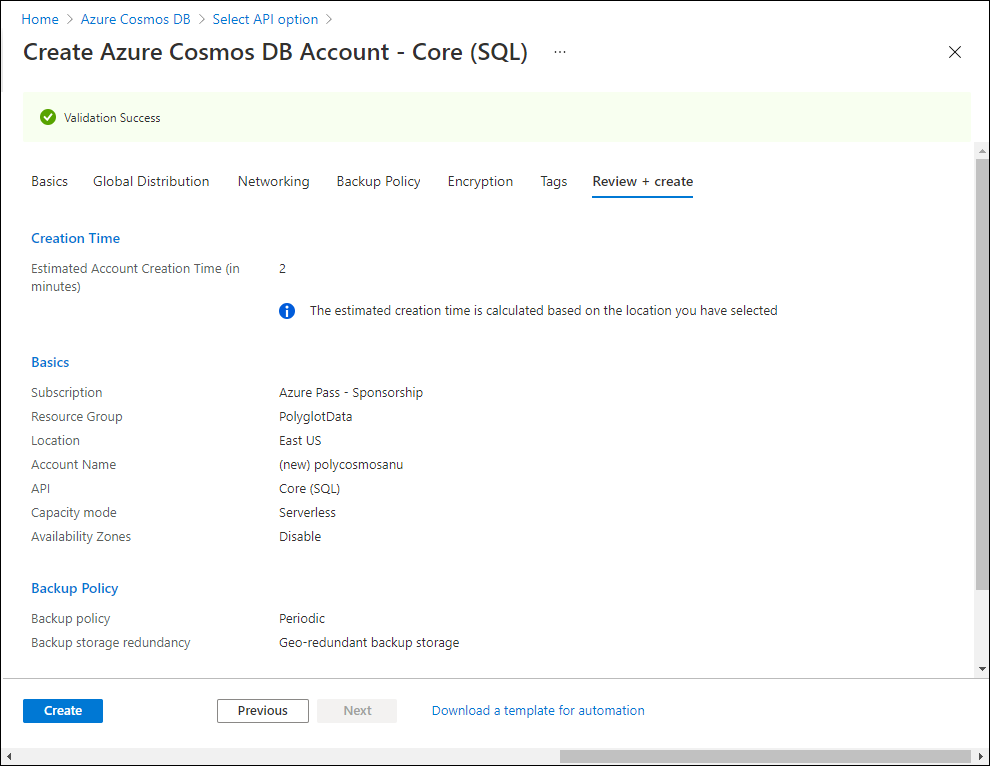Click the vertical scrollbar down arrow
Viewport: 990px width, 766px height.
pyautogui.click(x=982, y=668)
